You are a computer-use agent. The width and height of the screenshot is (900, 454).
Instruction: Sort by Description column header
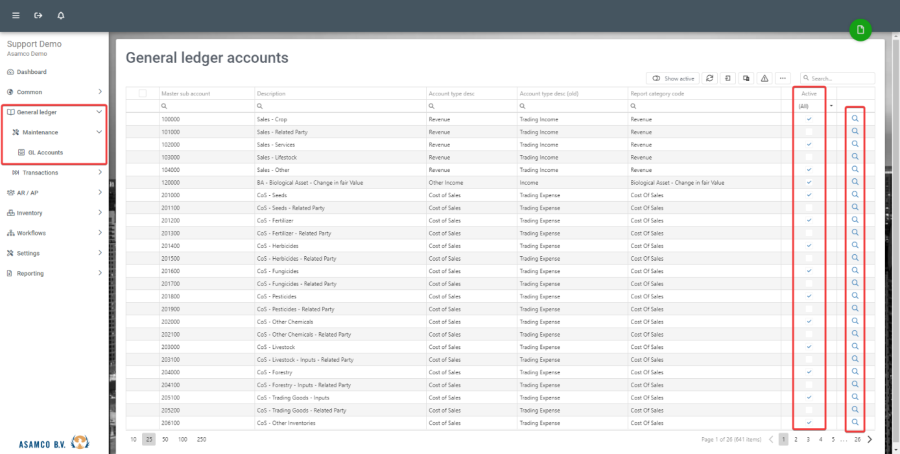pyautogui.click(x=271, y=93)
